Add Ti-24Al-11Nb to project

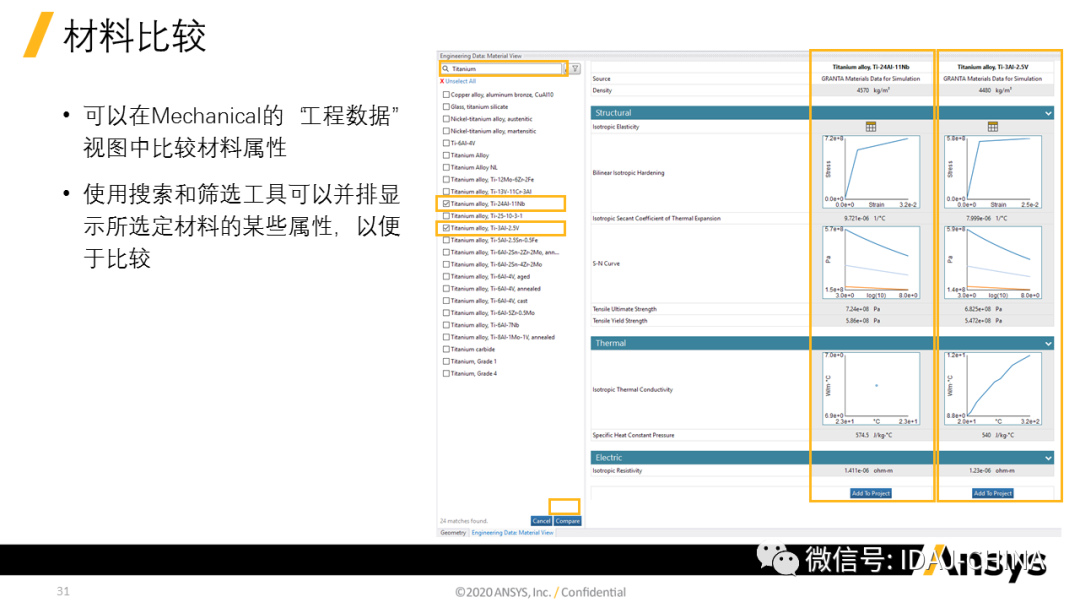tap(871, 494)
